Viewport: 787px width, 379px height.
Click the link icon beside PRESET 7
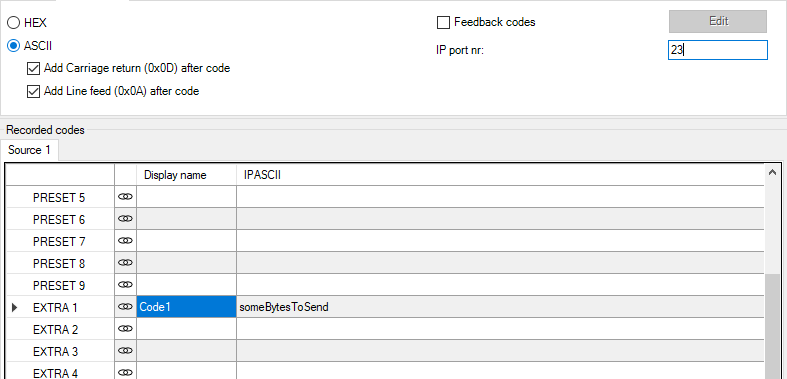pyautogui.click(x=125, y=241)
